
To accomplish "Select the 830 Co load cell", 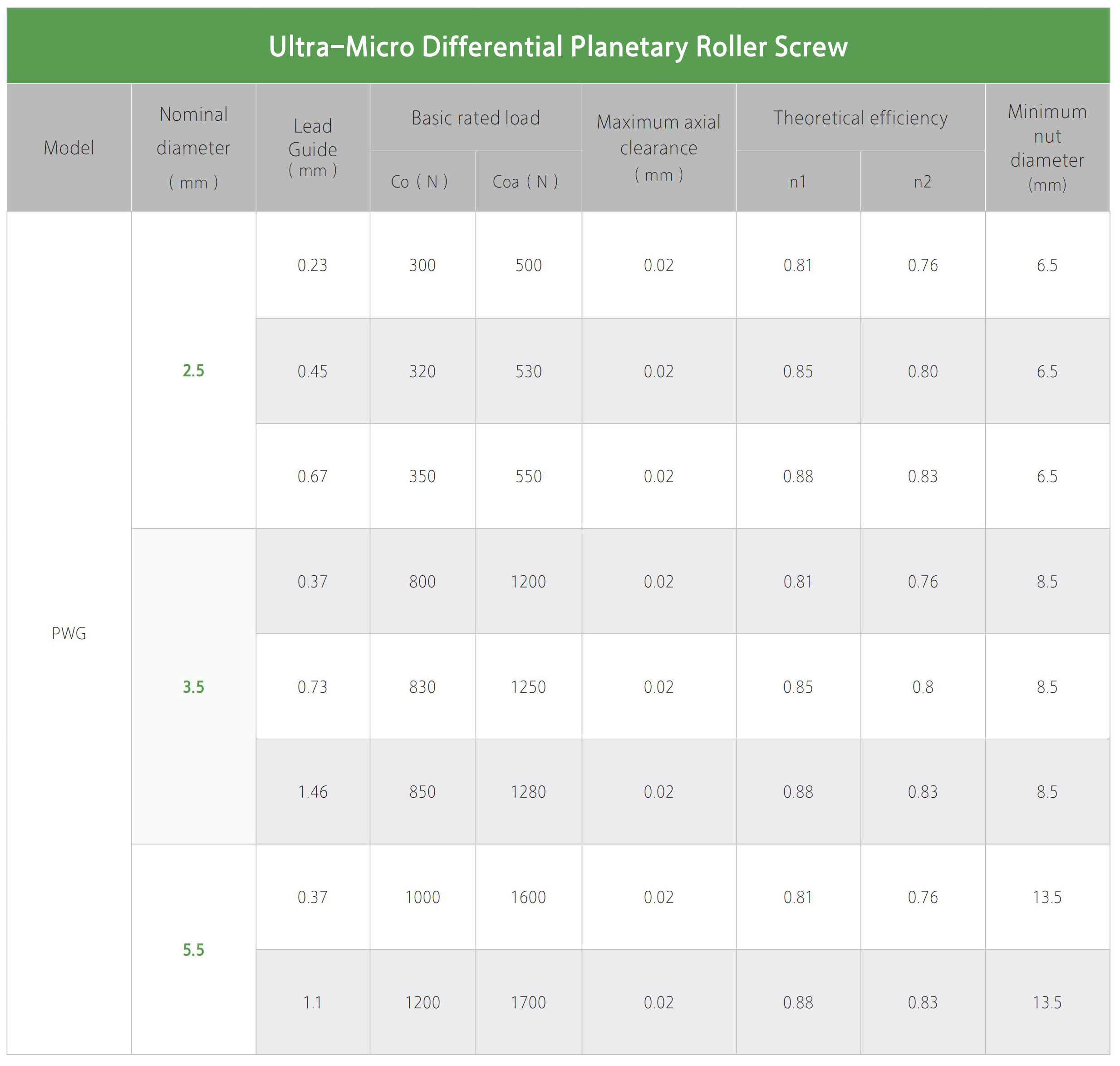I will [422, 686].
